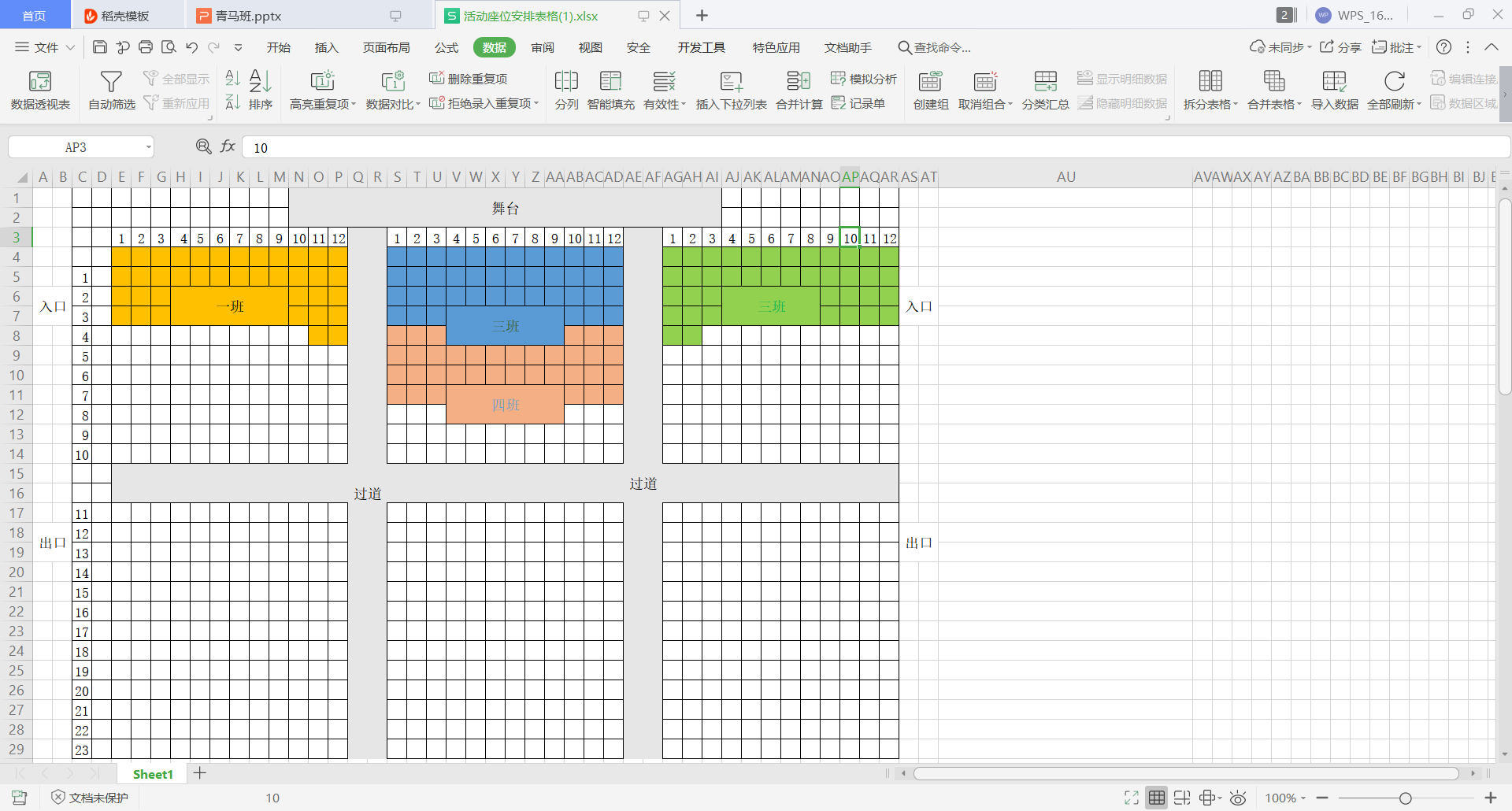Toggle the Page Break Preview button
The height and width of the screenshot is (811, 1512).
(1182, 798)
